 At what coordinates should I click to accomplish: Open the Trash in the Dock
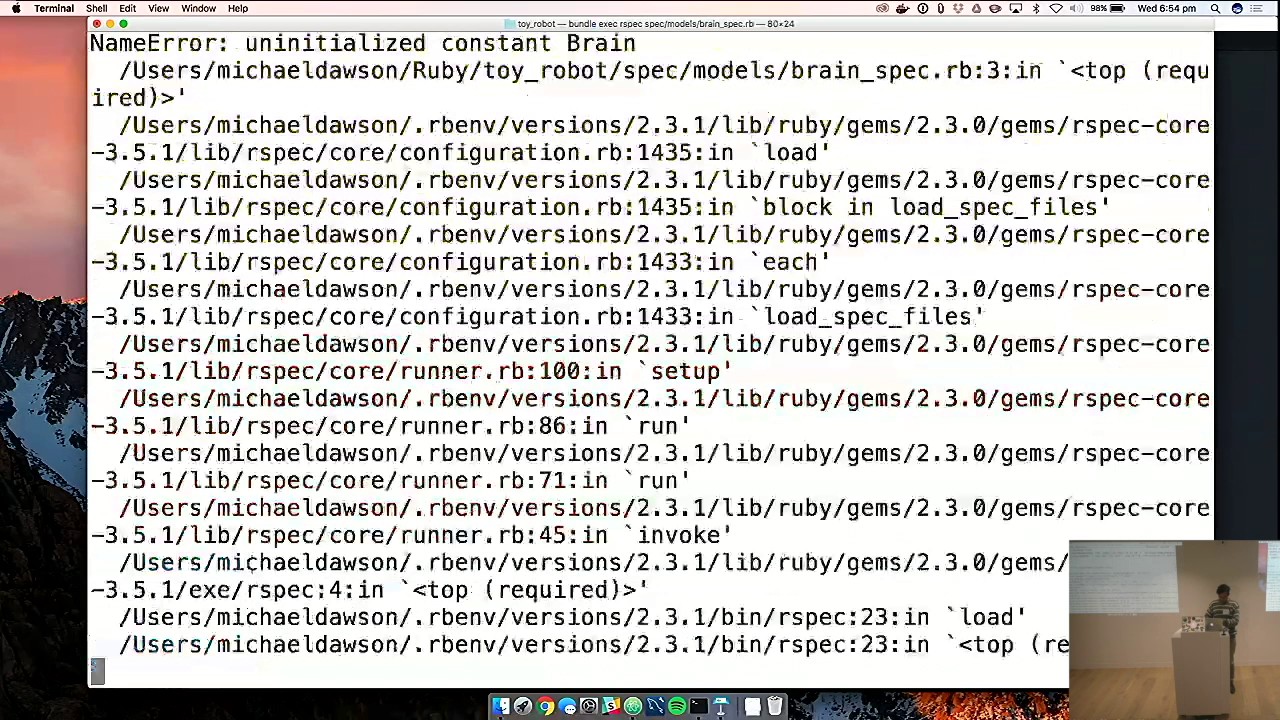coord(775,706)
